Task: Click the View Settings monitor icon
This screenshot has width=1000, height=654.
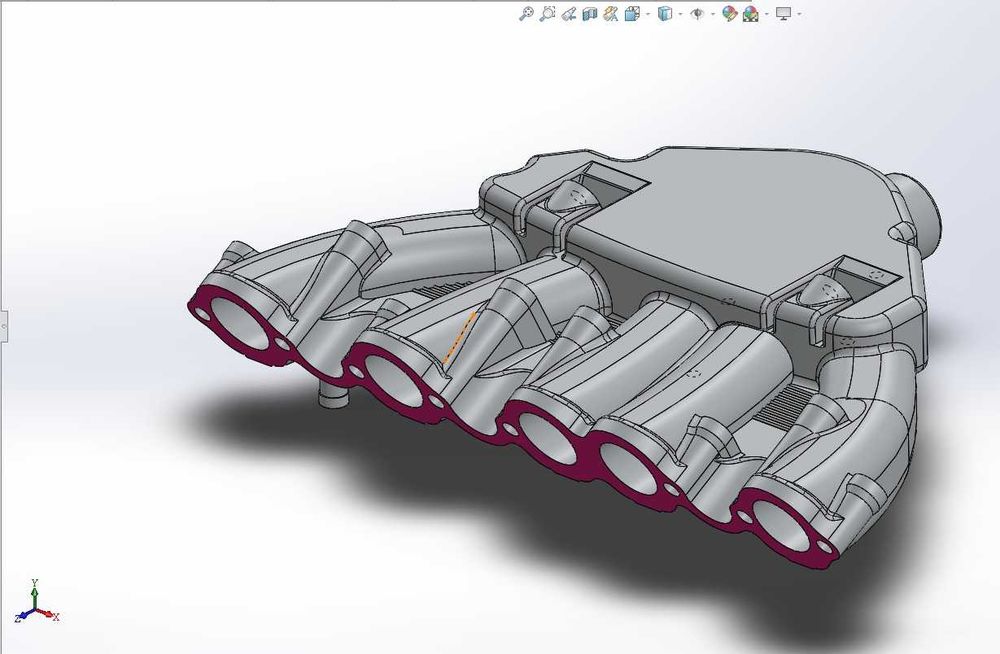Action: (x=783, y=13)
